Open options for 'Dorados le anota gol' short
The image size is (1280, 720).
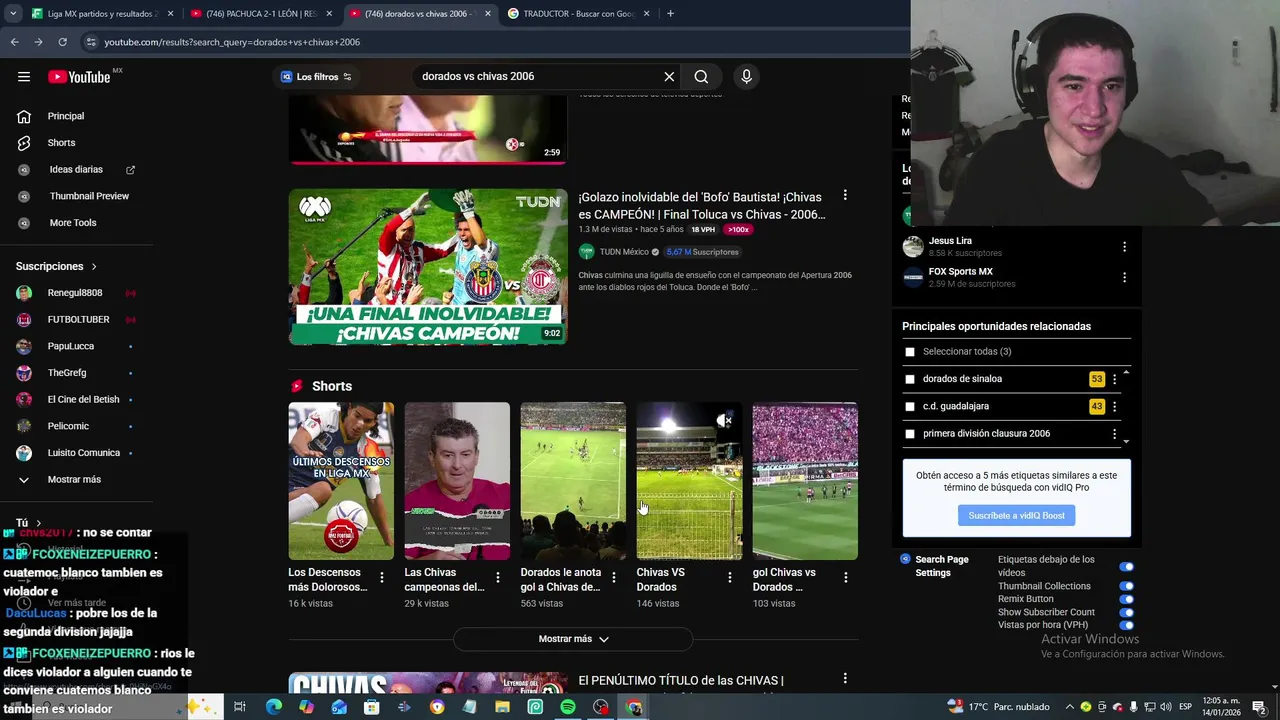(x=613, y=578)
